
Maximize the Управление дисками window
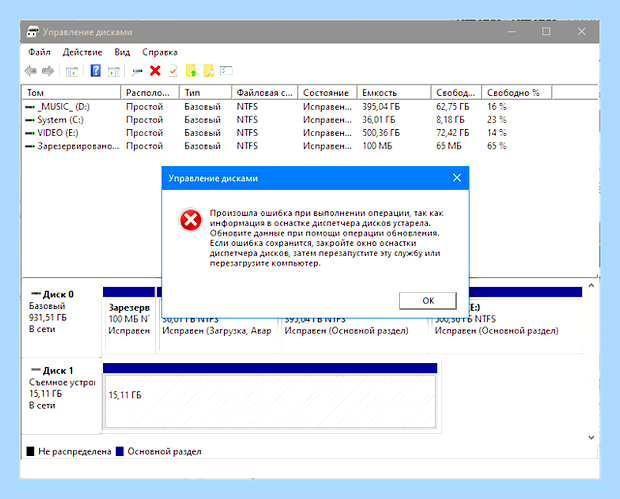tap(546, 32)
